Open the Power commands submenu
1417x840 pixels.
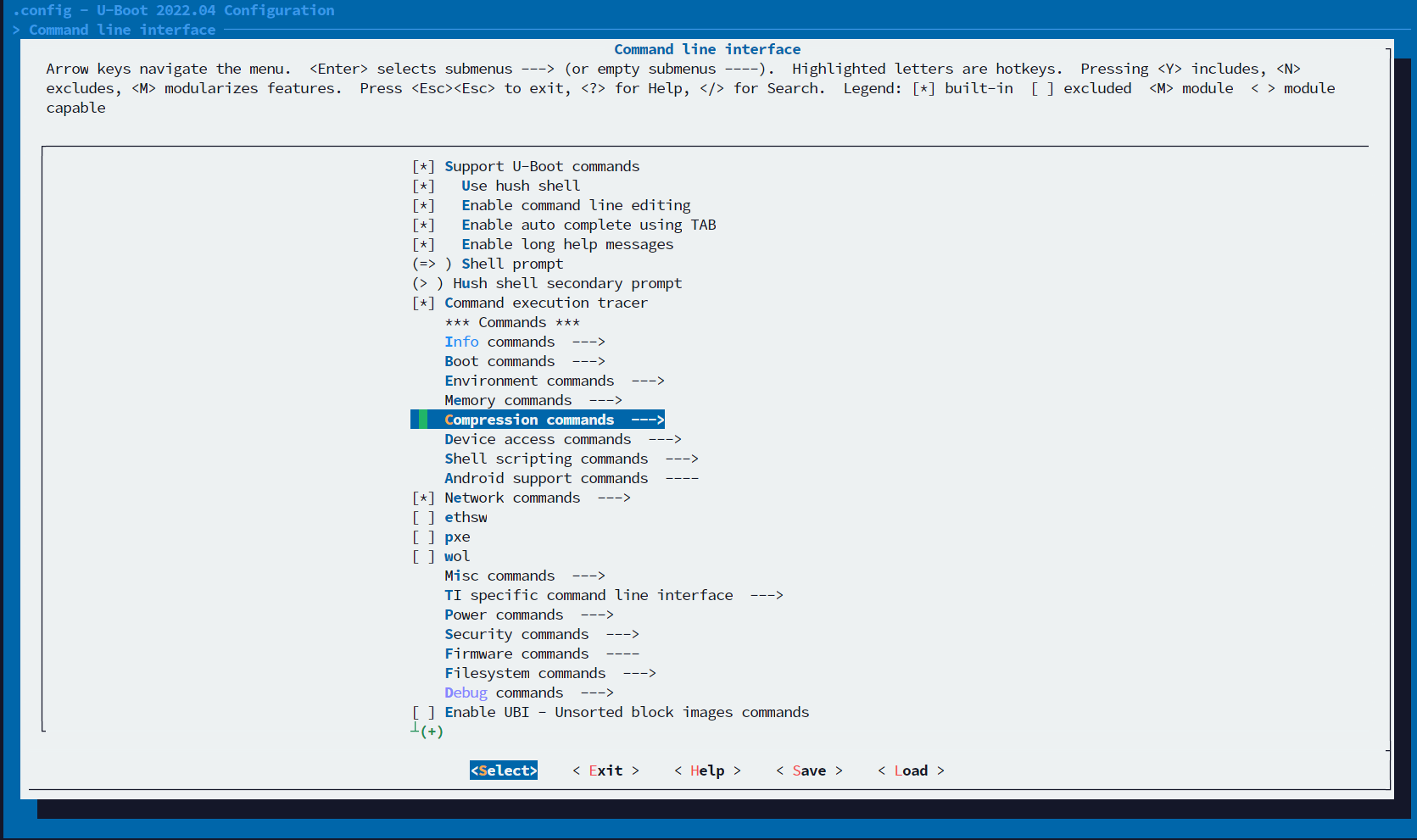(x=529, y=615)
